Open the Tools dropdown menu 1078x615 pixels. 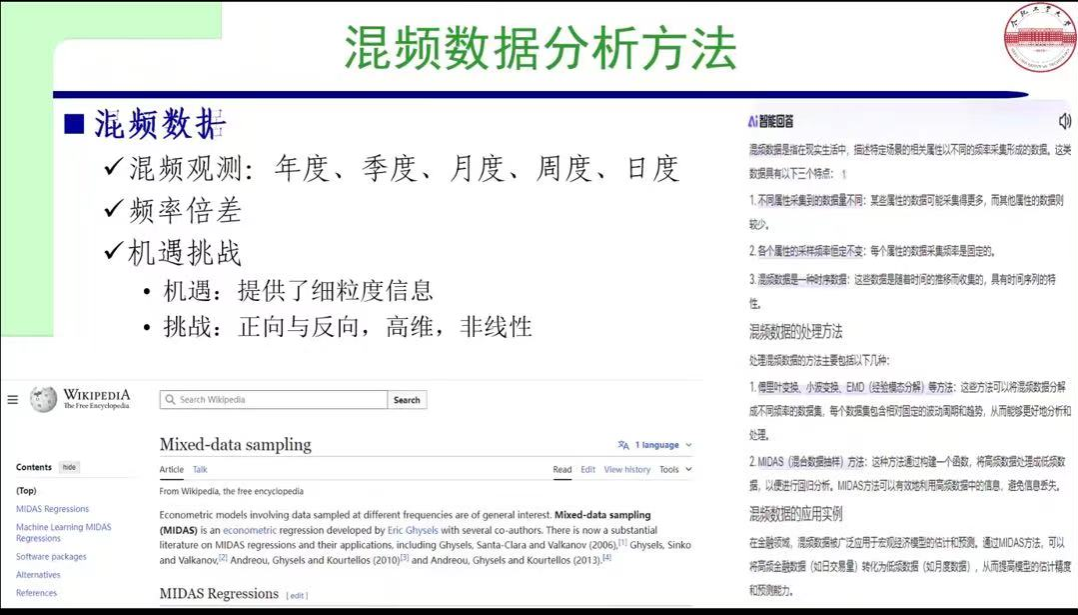[x=674, y=469]
